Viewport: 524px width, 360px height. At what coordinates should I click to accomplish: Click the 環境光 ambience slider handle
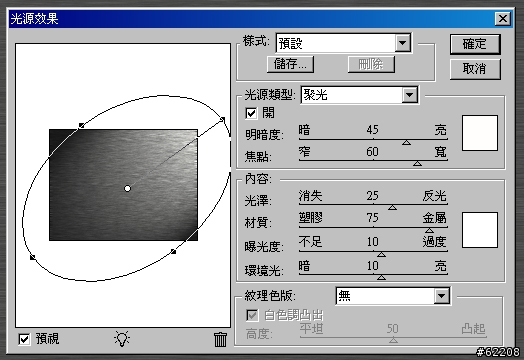(x=381, y=277)
